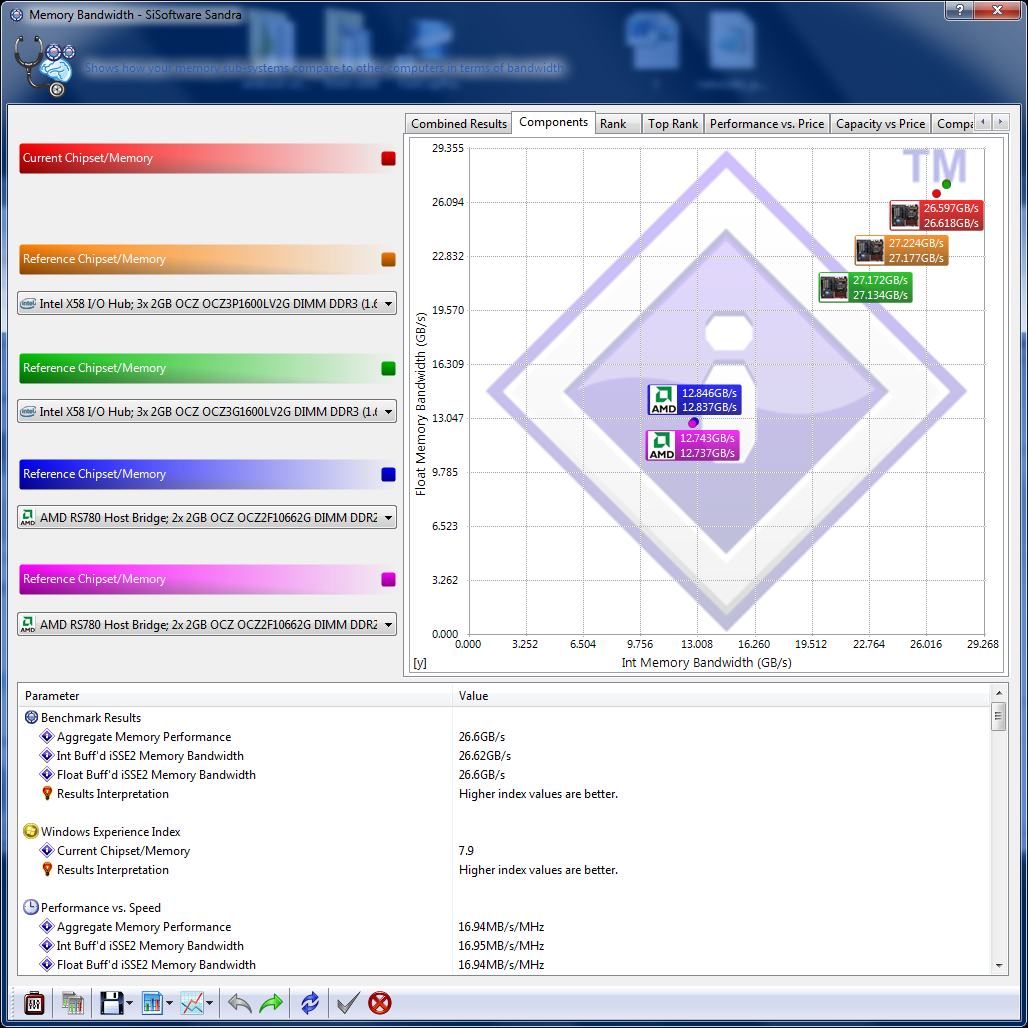Image resolution: width=1028 pixels, height=1028 pixels.
Task: Open the module options icon in bottom toolbar
Action: pyautogui.click(x=33, y=1003)
